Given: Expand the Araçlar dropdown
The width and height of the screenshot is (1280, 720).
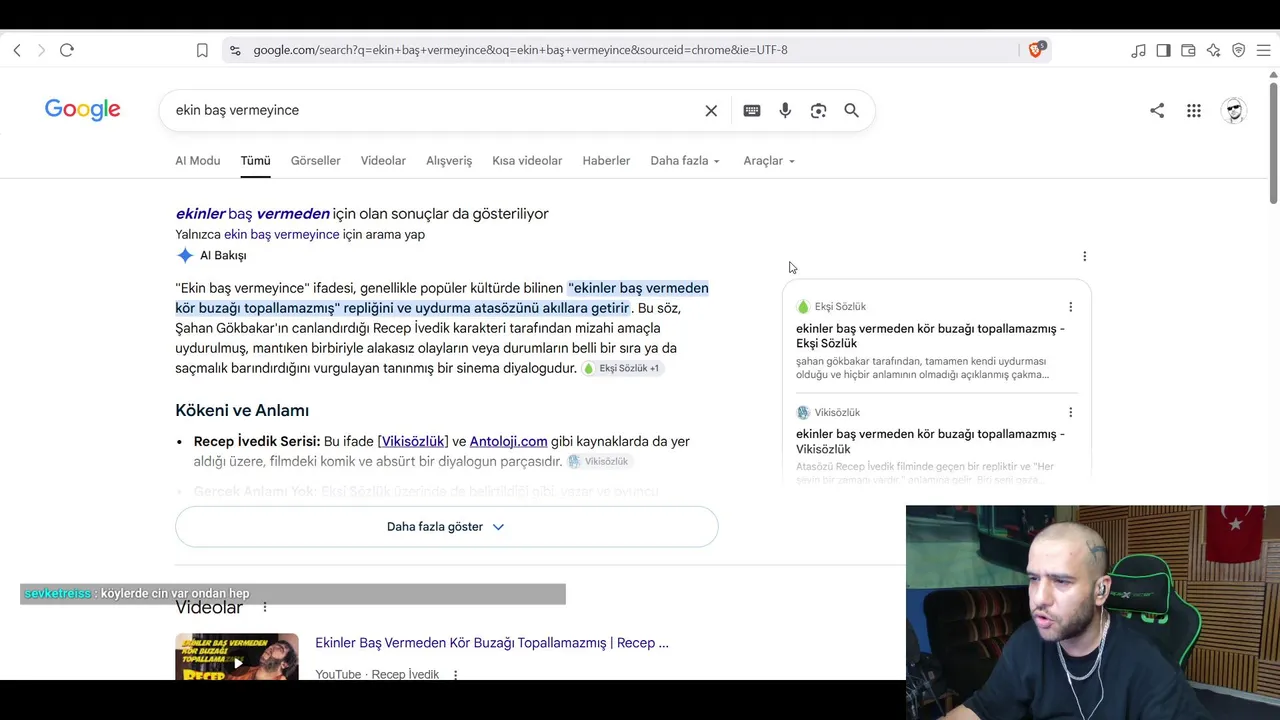Looking at the screenshot, I should coord(769,161).
